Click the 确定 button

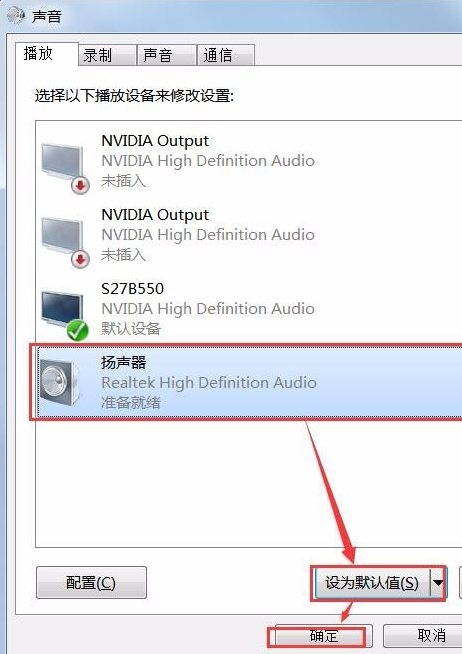(x=324, y=636)
